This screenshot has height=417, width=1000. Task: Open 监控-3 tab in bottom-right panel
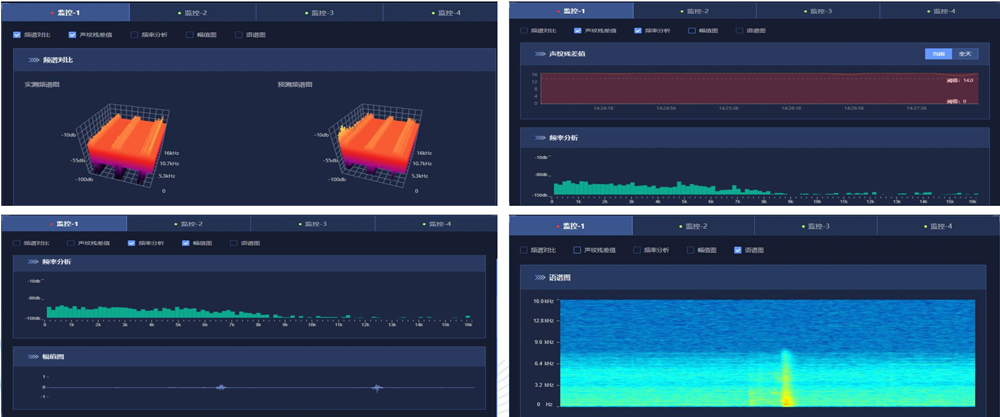point(817,227)
